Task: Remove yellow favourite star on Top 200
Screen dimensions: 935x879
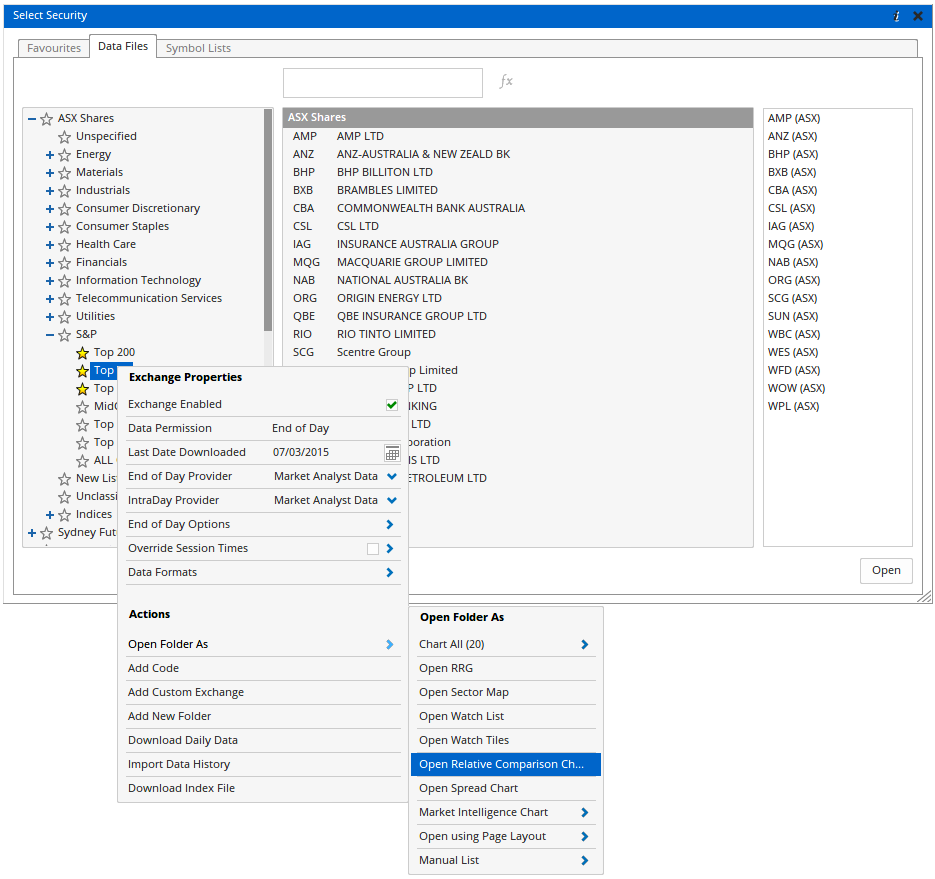Action: [82, 353]
